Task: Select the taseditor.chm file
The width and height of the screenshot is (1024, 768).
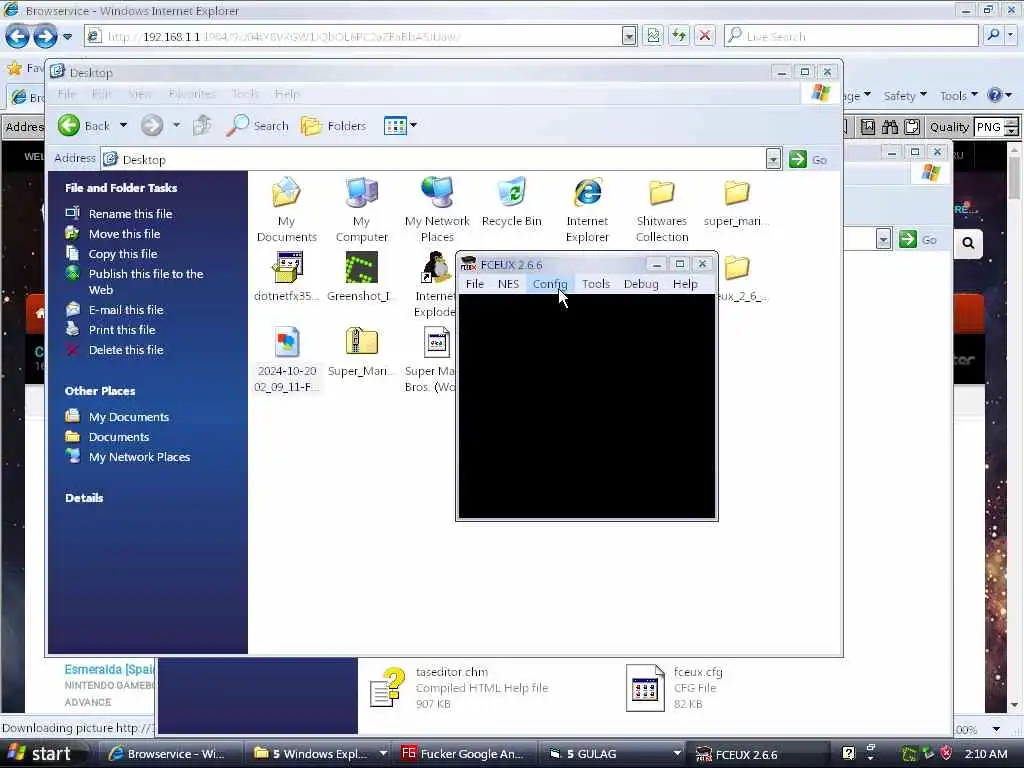Action: pos(461,688)
